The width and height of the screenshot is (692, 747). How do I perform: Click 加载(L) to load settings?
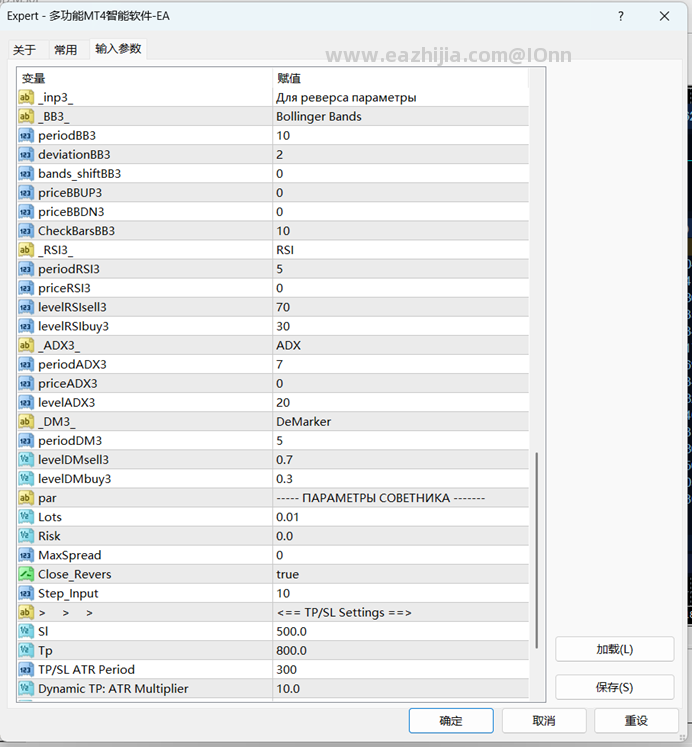click(615, 649)
